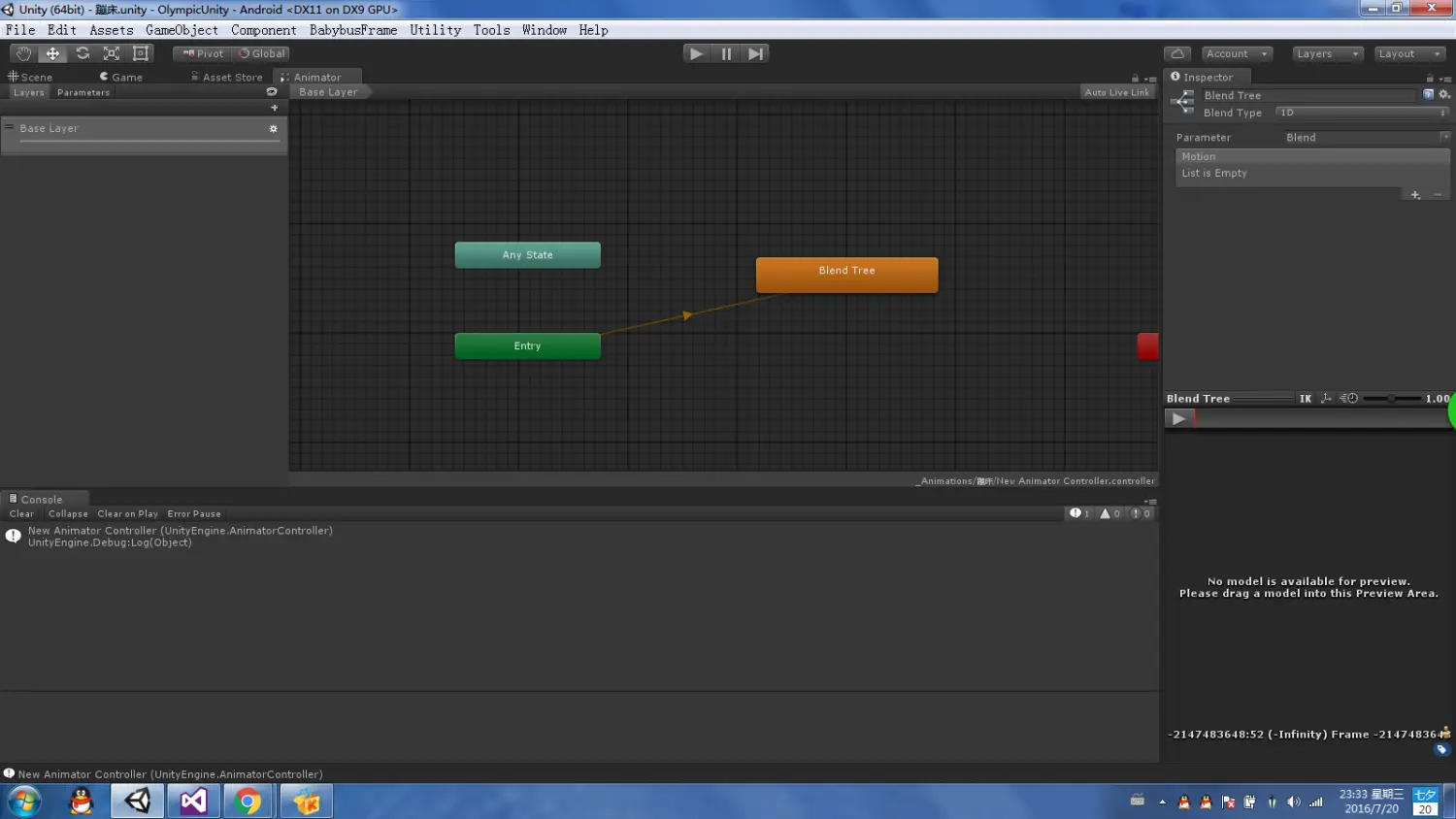
Task: Select the Move tool in toolbar
Action: 52,53
